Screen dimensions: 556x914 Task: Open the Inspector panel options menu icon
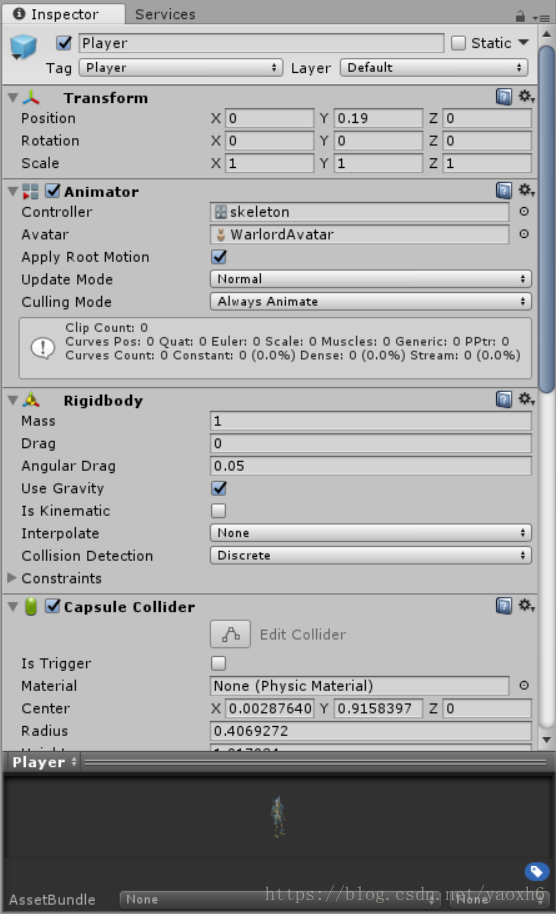tap(541, 17)
